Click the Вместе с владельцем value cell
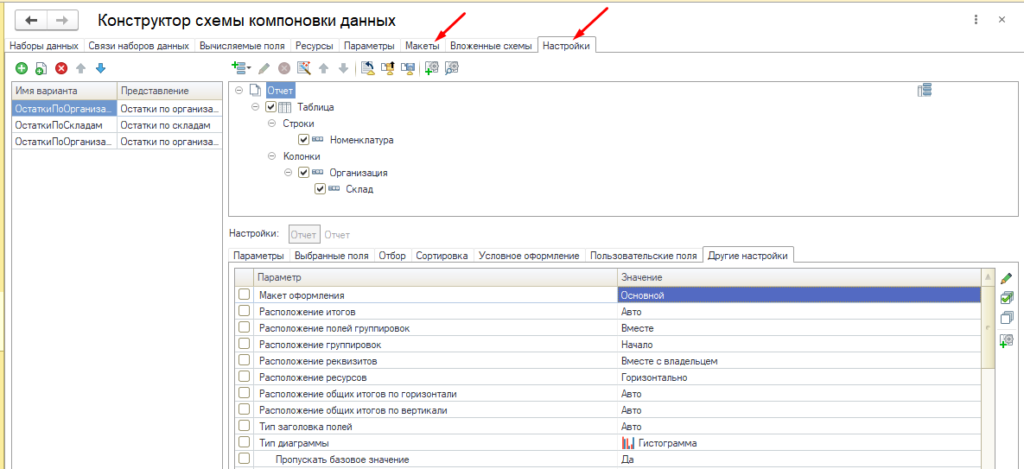This screenshot has width=1024, height=469. (799, 361)
